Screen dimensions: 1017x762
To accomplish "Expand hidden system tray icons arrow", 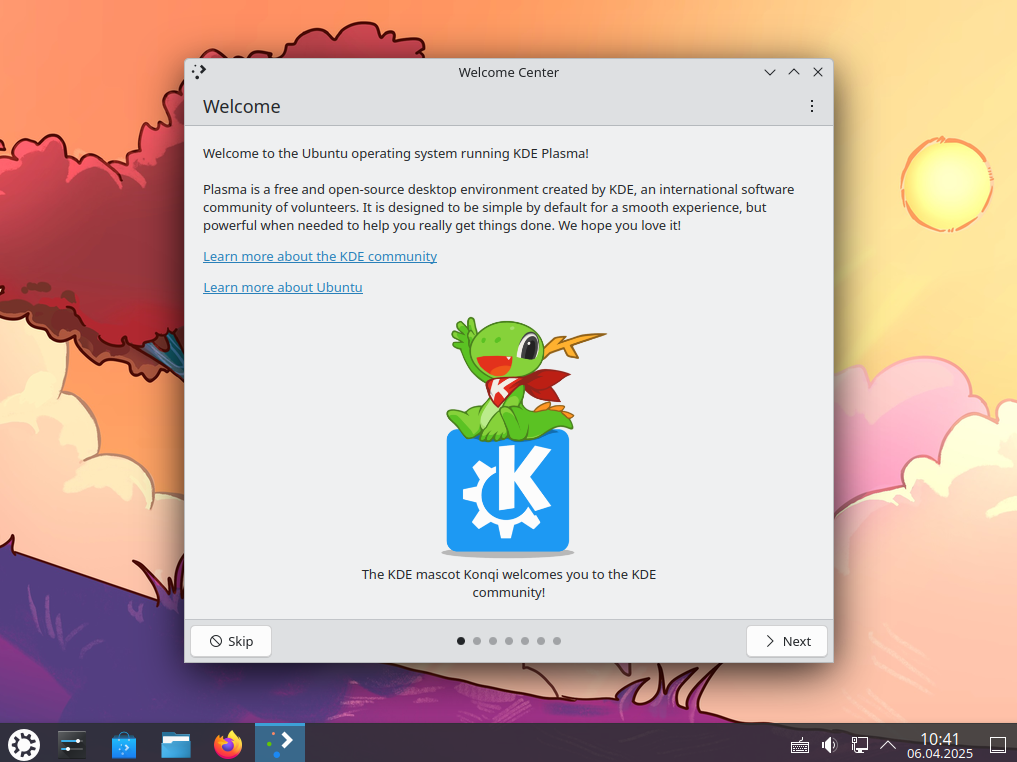I will (888, 745).
